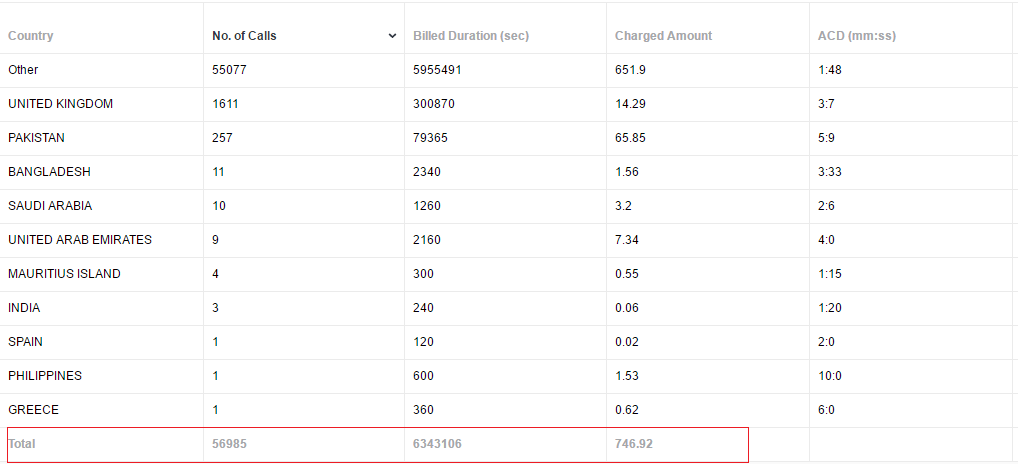Viewport: 1018px width, 464px height.
Task: Click total charged amount 746.92
Action: pos(634,443)
